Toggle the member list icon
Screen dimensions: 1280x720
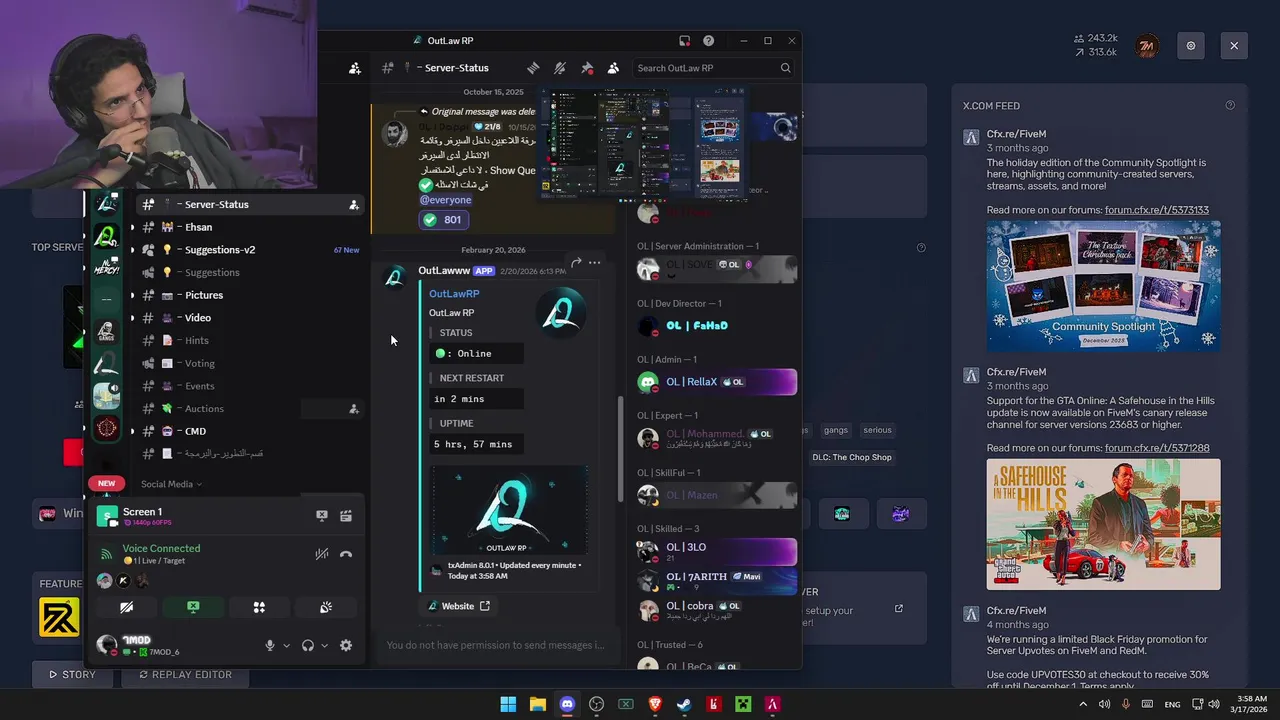tap(613, 68)
